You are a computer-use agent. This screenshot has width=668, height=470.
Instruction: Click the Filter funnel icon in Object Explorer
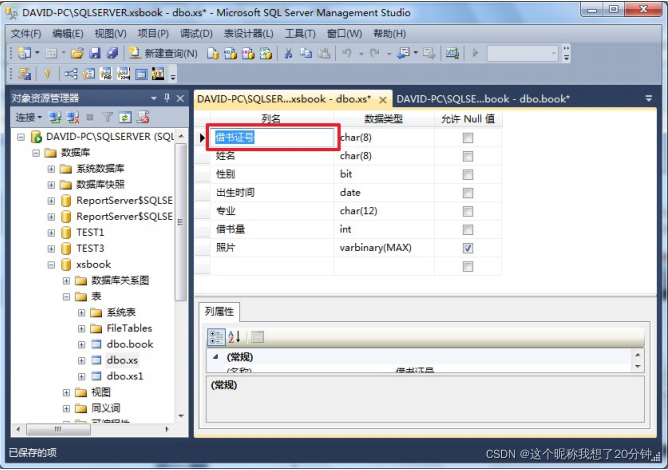click(x=108, y=117)
